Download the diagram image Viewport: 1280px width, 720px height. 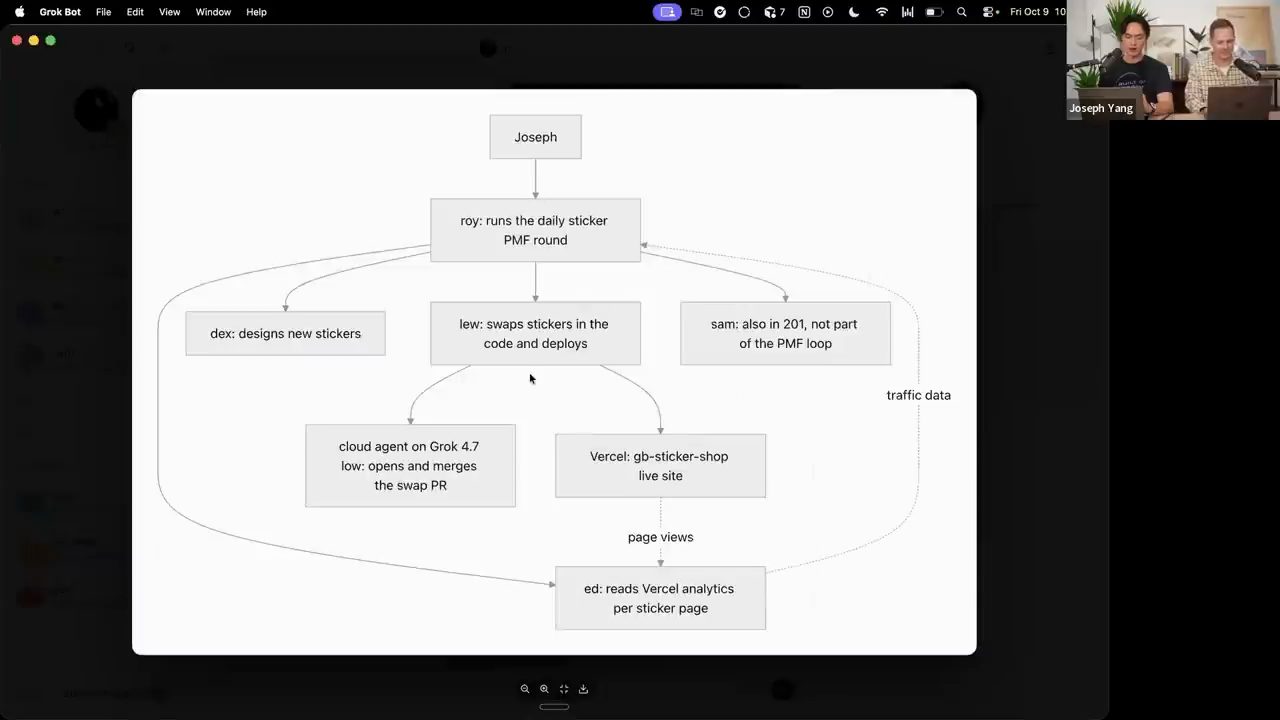coord(583,689)
